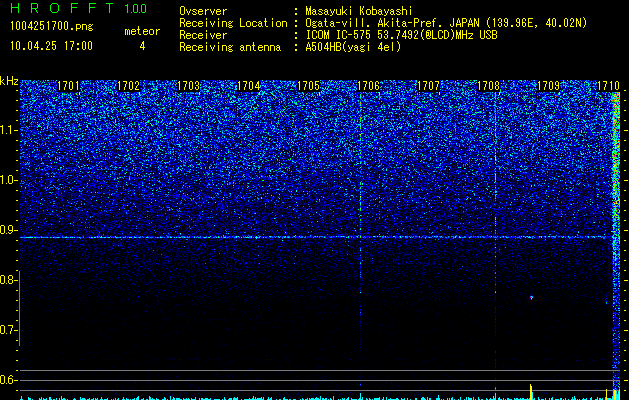Viewport: 629px width, 400px height.
Task: Click the 1707 time marker
Action: 428,86
